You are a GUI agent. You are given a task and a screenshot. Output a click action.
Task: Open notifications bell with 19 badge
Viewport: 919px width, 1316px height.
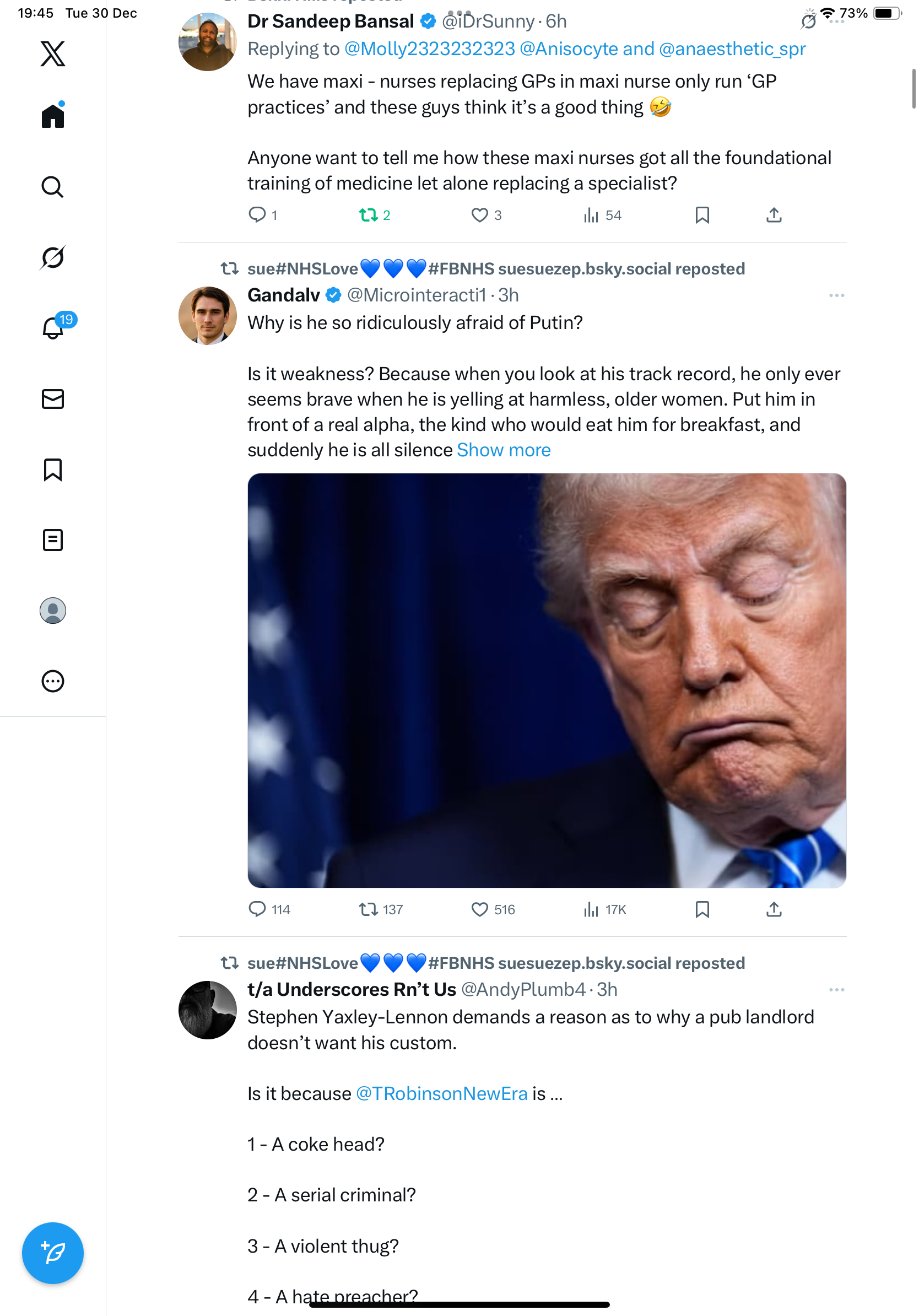click(x=53, y=328)
